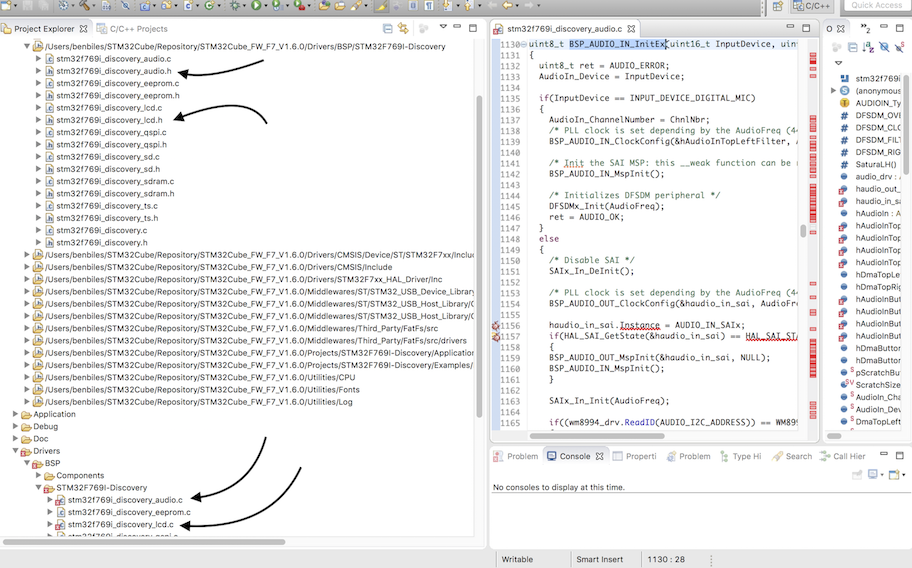Open the Open Perspective button
912x568 pixels.
(x=777, y=6)
